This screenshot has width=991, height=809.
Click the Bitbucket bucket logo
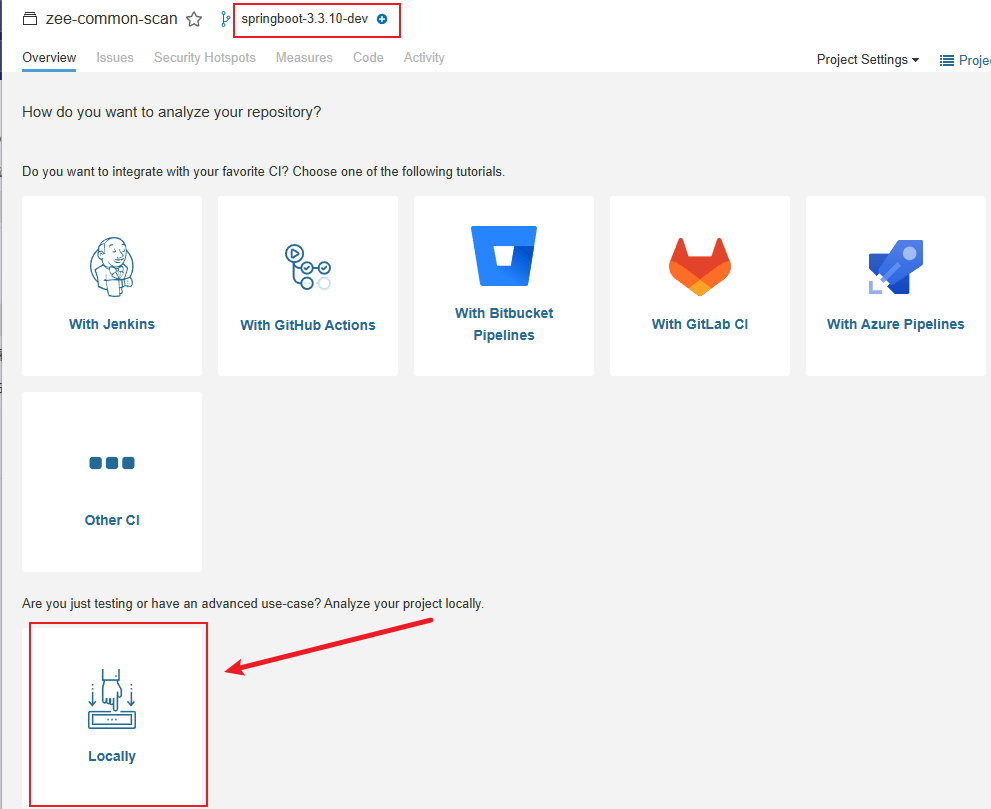click(504, 256)
